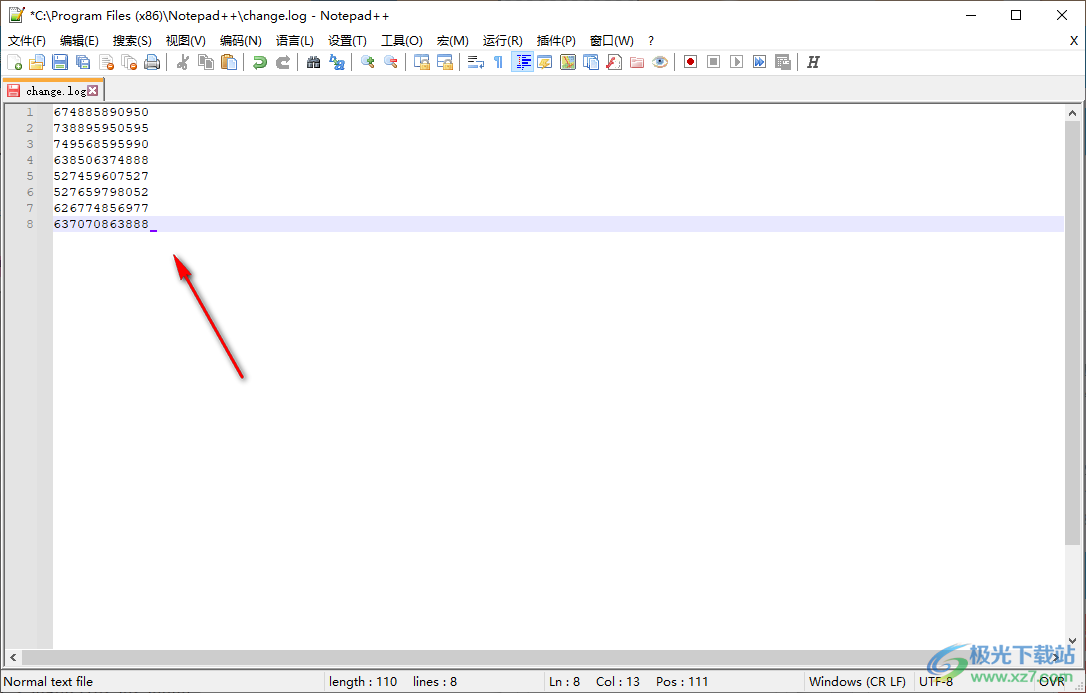Close the current document via the toolbar icon

tap(106, 62)
